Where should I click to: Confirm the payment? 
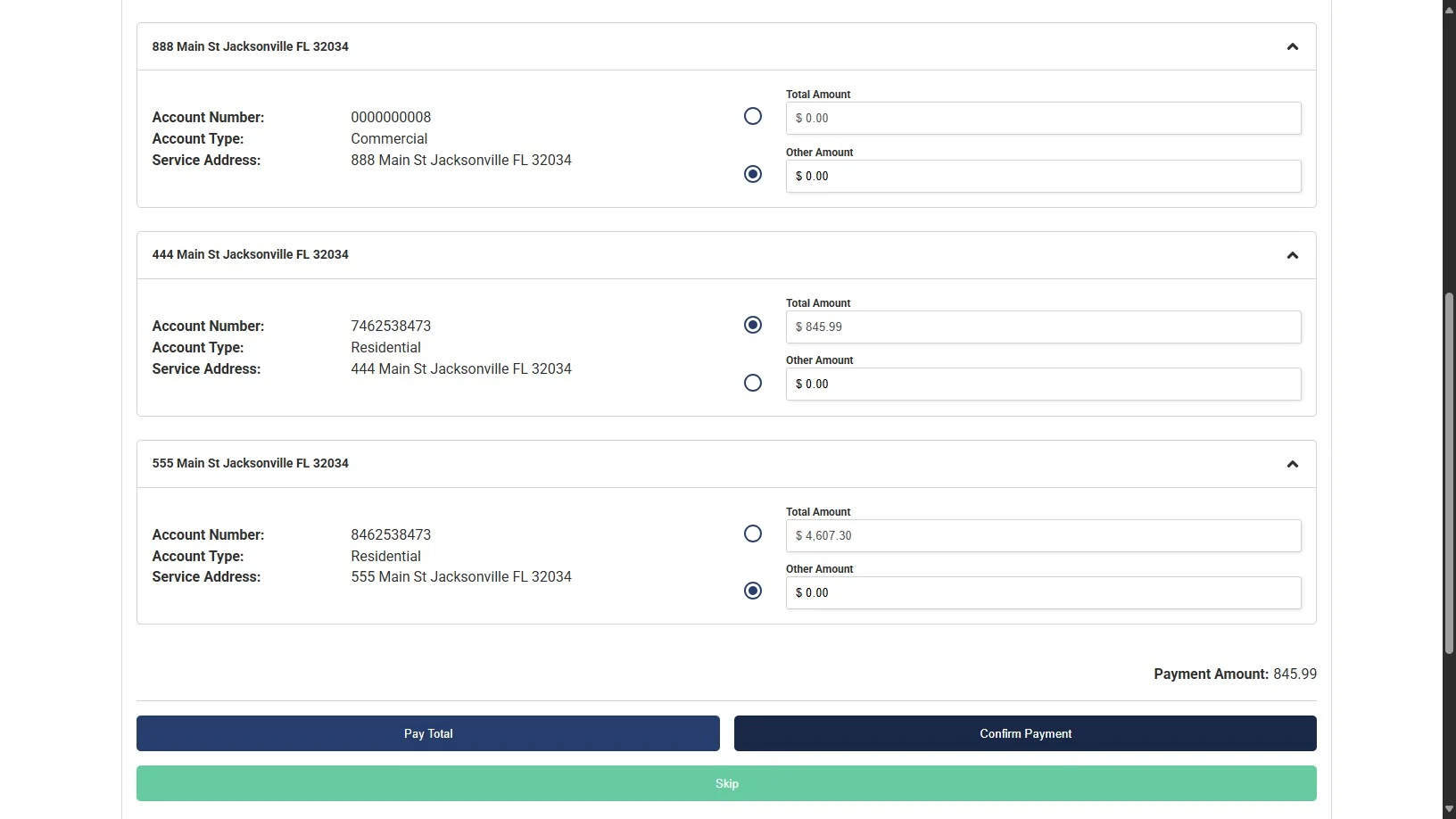1025,733
